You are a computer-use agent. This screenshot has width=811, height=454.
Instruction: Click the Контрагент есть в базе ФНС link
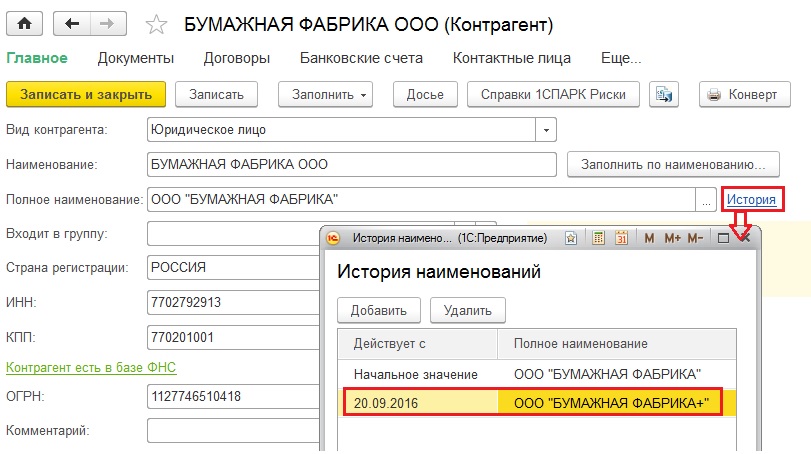tap(91, 368)
